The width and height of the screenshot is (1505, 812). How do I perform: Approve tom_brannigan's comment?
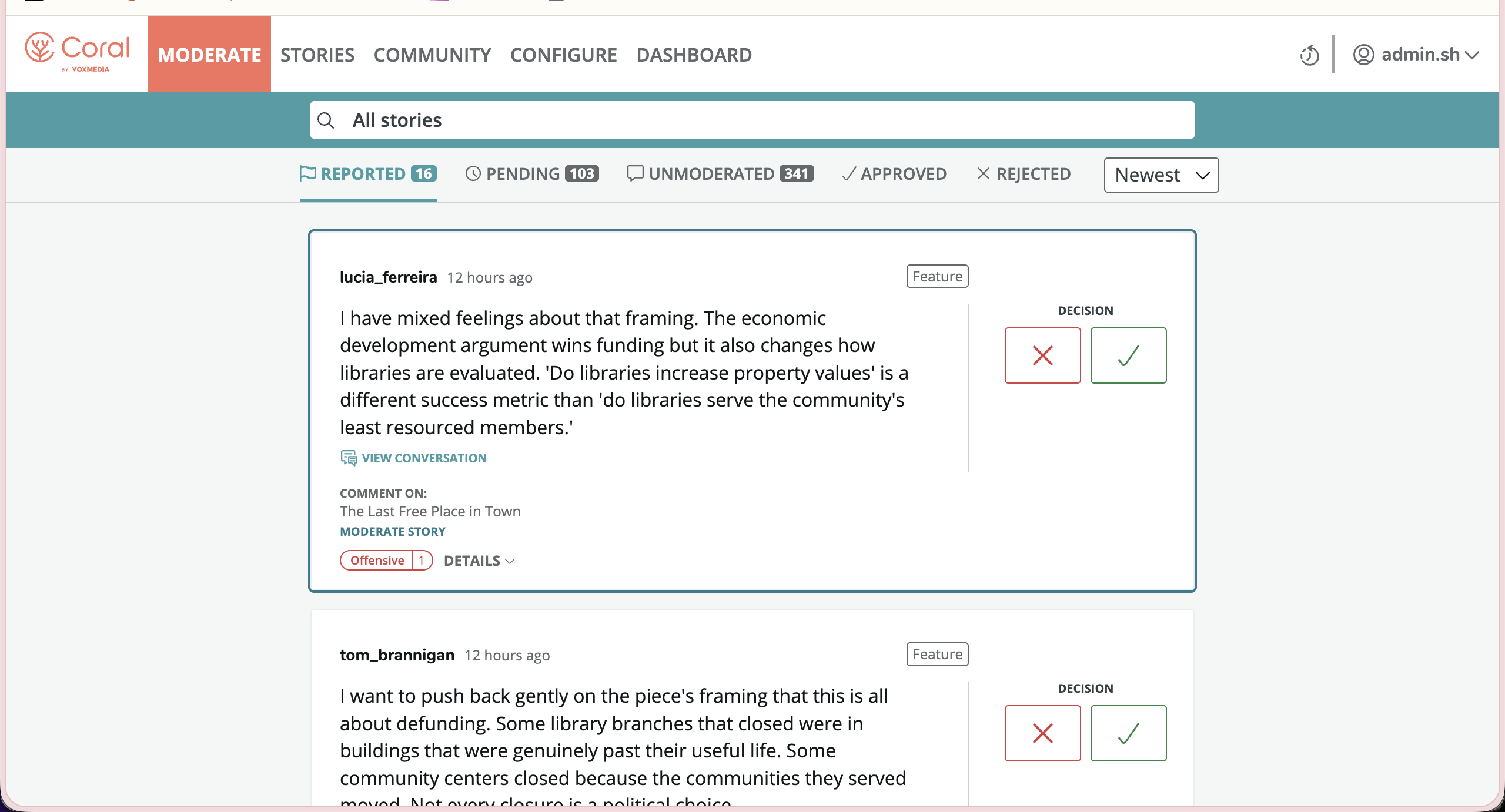(1128, 733)
